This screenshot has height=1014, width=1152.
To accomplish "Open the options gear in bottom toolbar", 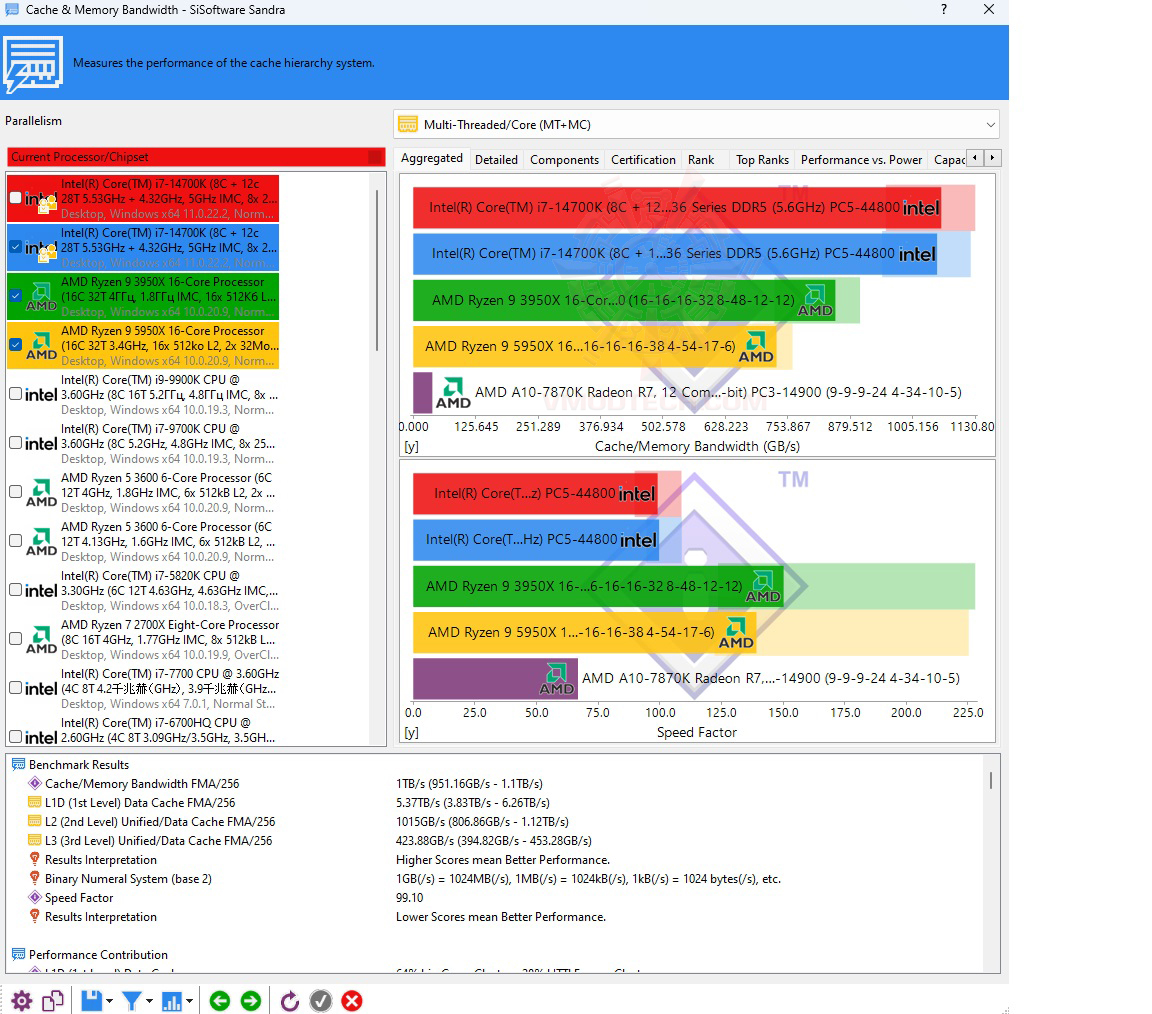I will (21, 1001).
